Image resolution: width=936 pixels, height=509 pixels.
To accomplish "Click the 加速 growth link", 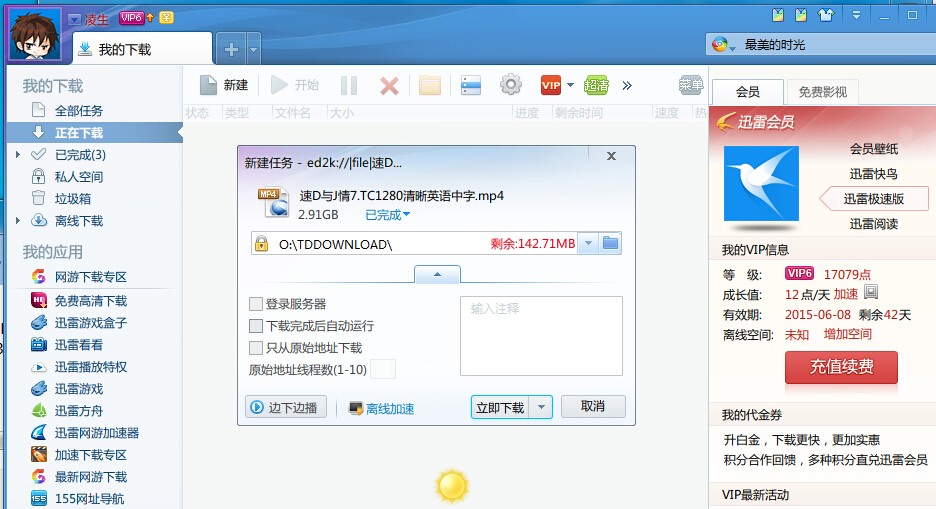I will click(x=846, y=294).
